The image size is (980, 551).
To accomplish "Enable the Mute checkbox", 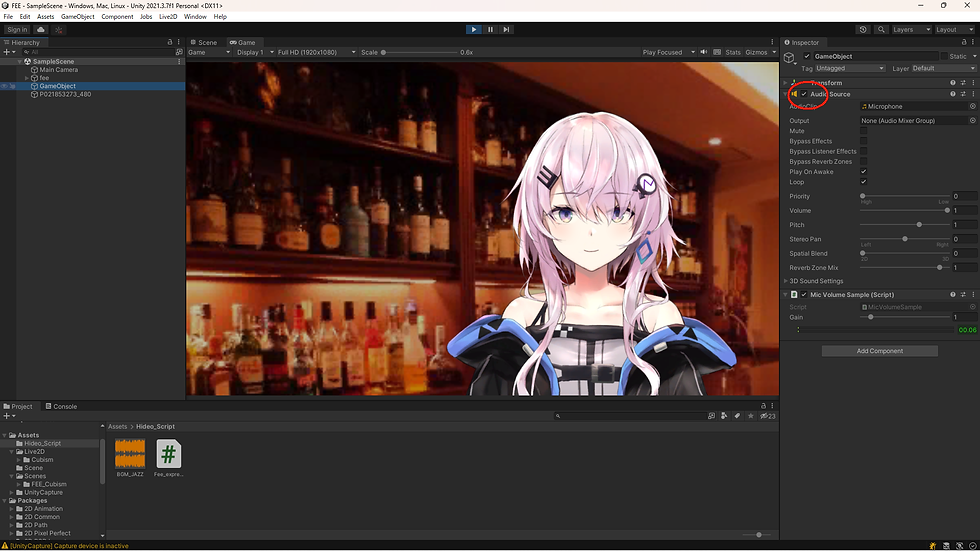I will pos(863,131).
